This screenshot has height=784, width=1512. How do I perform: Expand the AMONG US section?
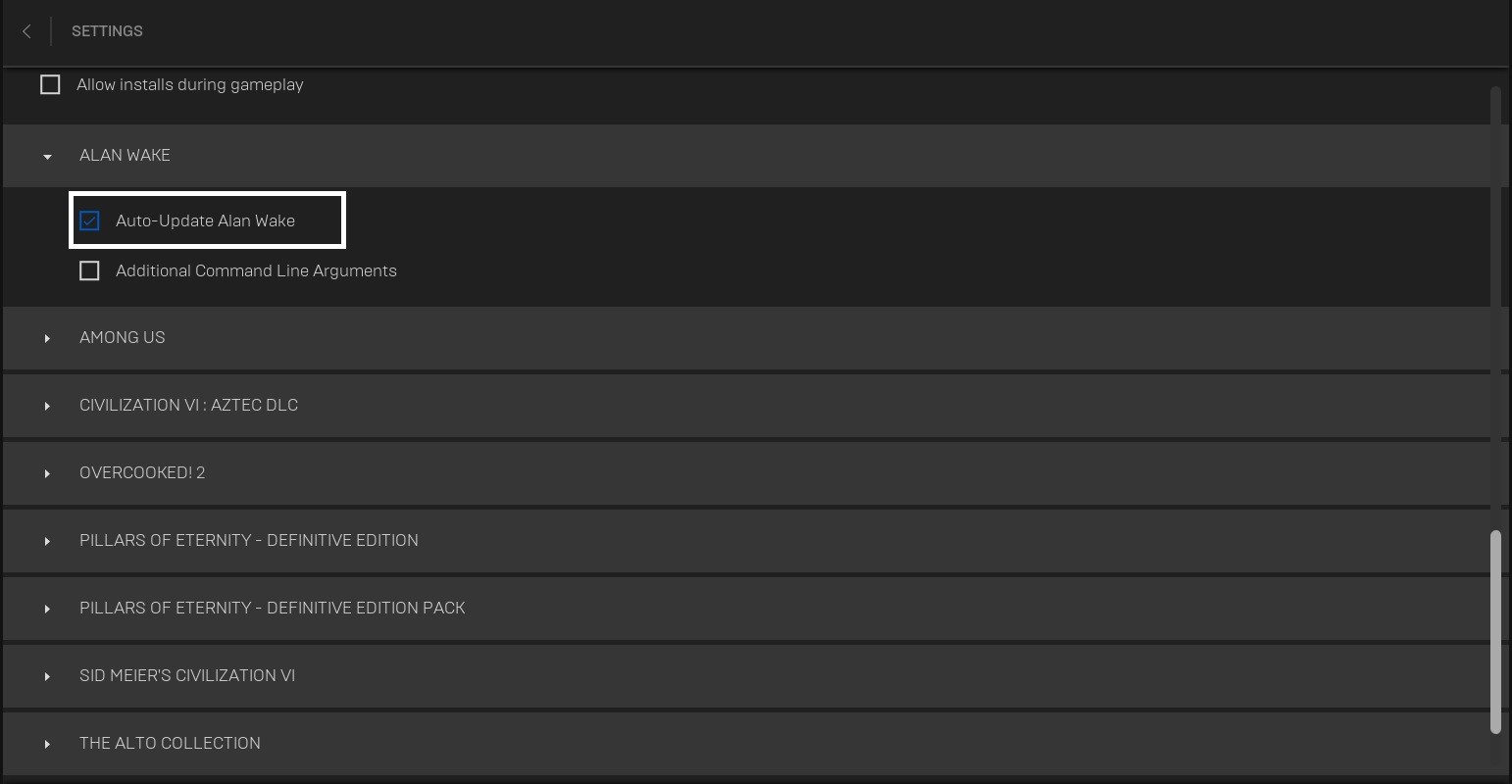[x=122, y=337]
